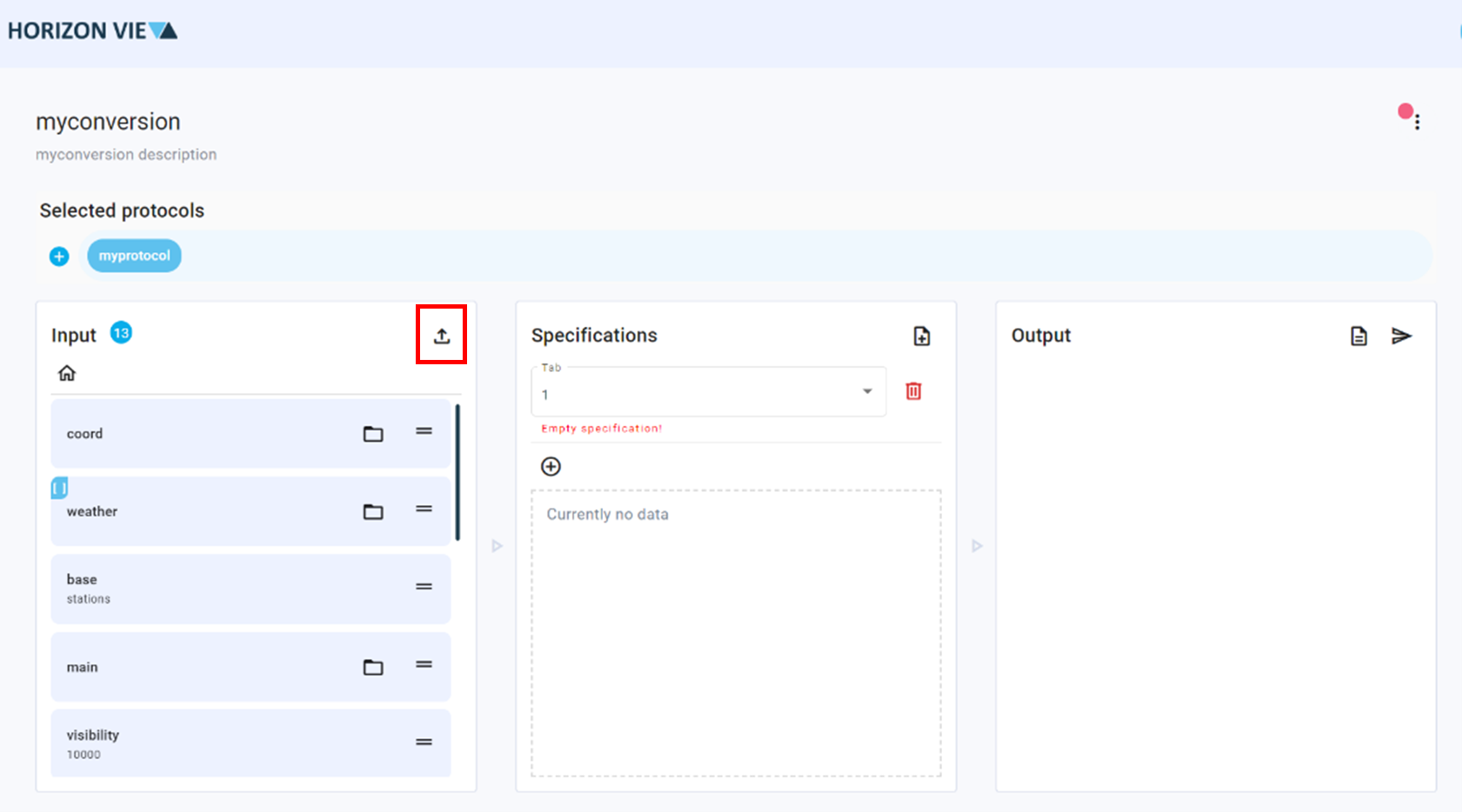Click the Output document icon
The width and height of the screenshot is (1462, 812).
1359,336
